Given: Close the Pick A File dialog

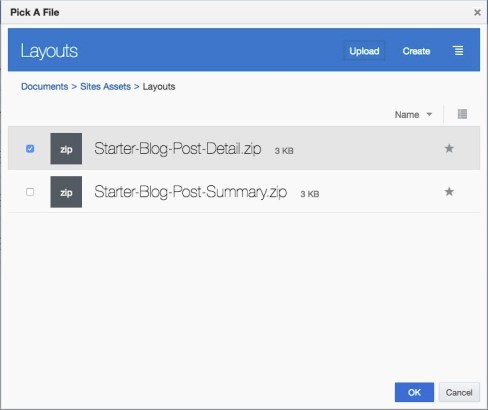Looking at the screenshot, I should (x=477, y=13).
